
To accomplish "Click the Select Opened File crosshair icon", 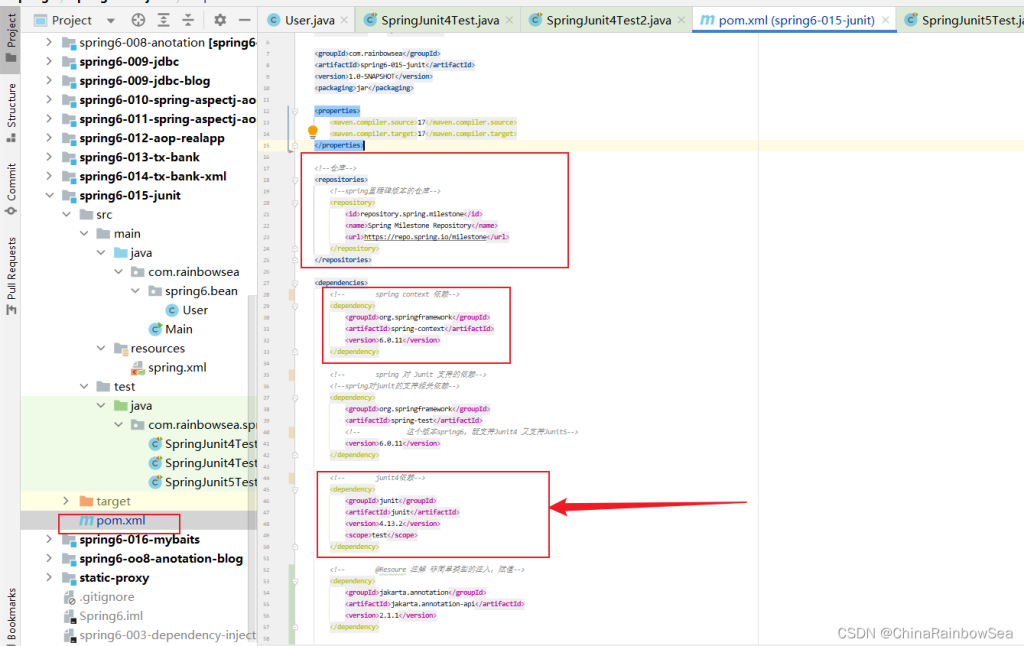I will (x=137, y=19).
